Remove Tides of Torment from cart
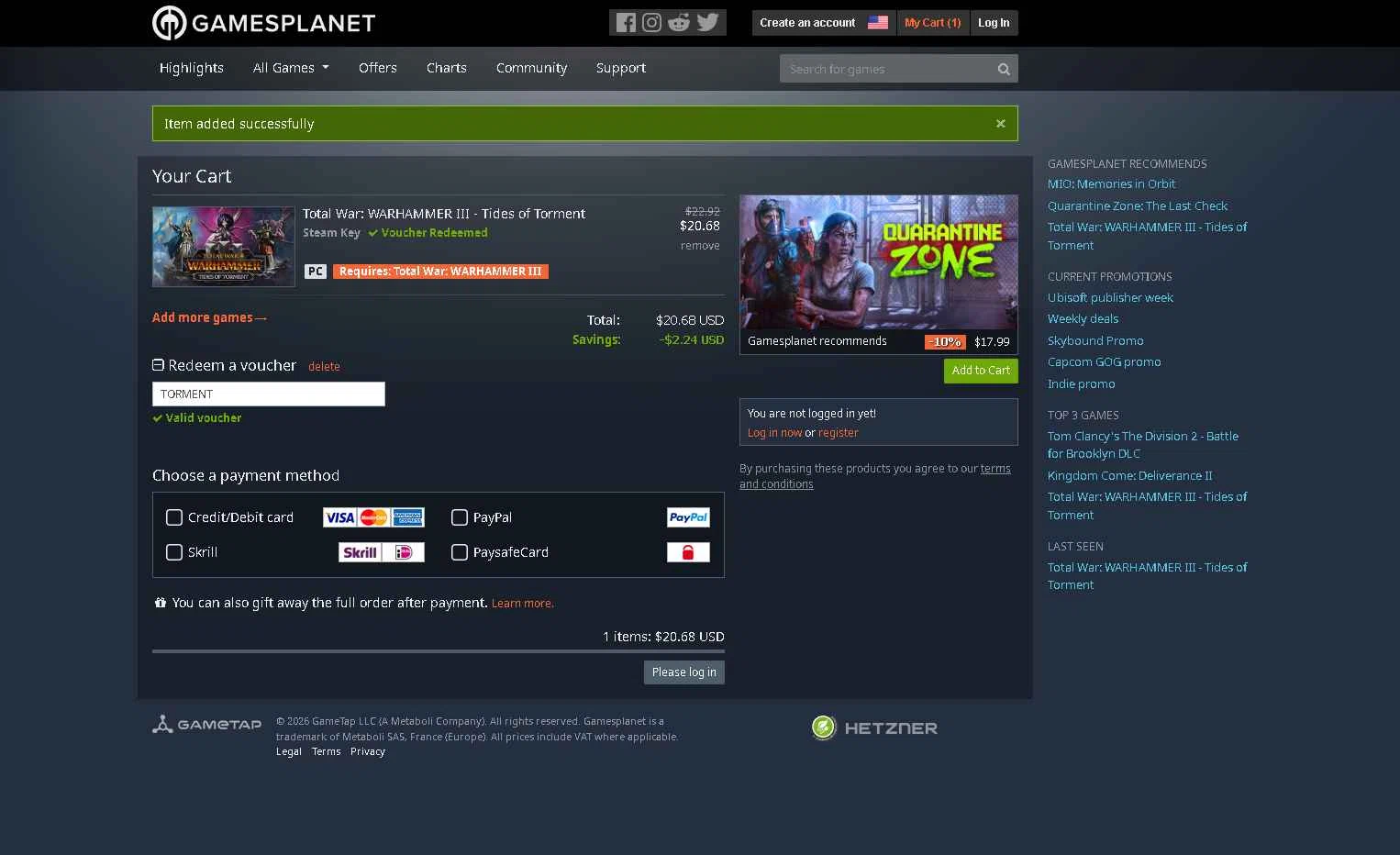Image resolution: width=1400 pixels, height=855 pixels. [x=700, y=246]
